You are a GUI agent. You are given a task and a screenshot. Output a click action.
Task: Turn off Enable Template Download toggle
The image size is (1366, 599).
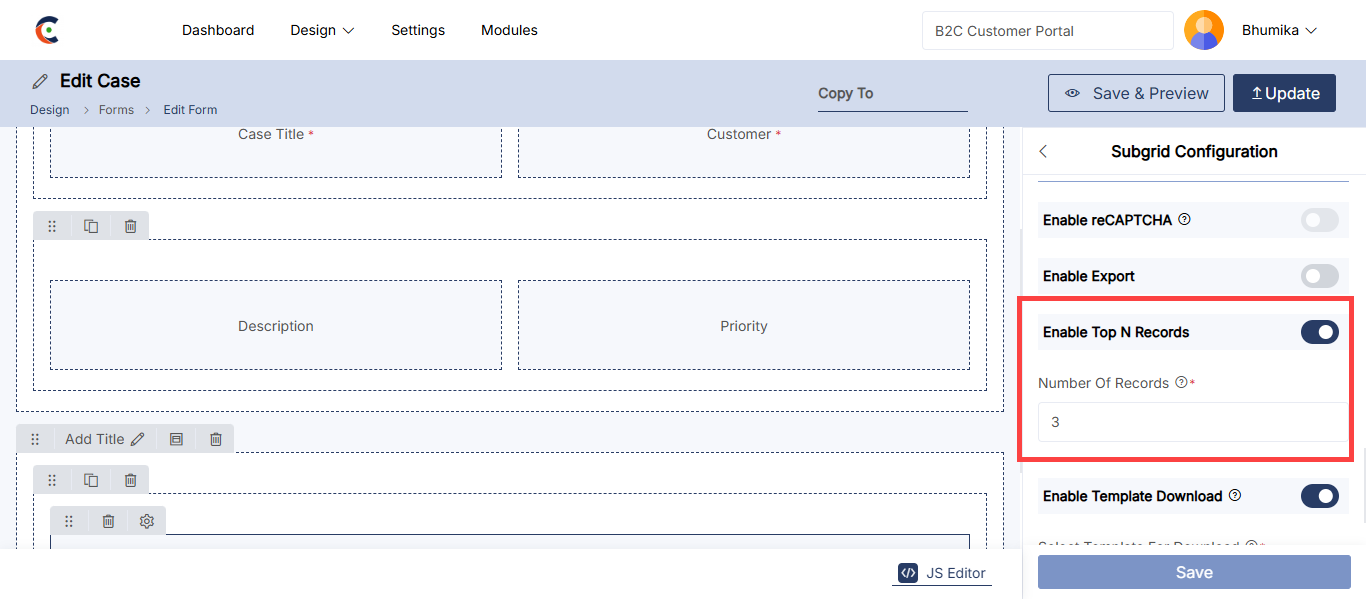(1319, 496)
